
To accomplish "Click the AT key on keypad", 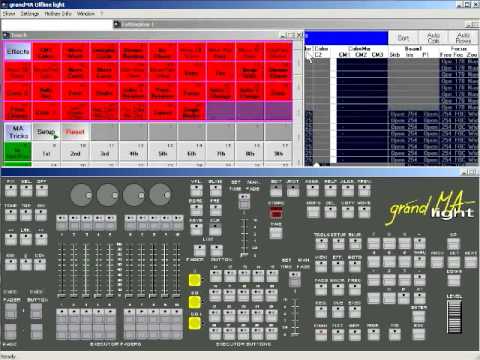I will tap(419, 298).
